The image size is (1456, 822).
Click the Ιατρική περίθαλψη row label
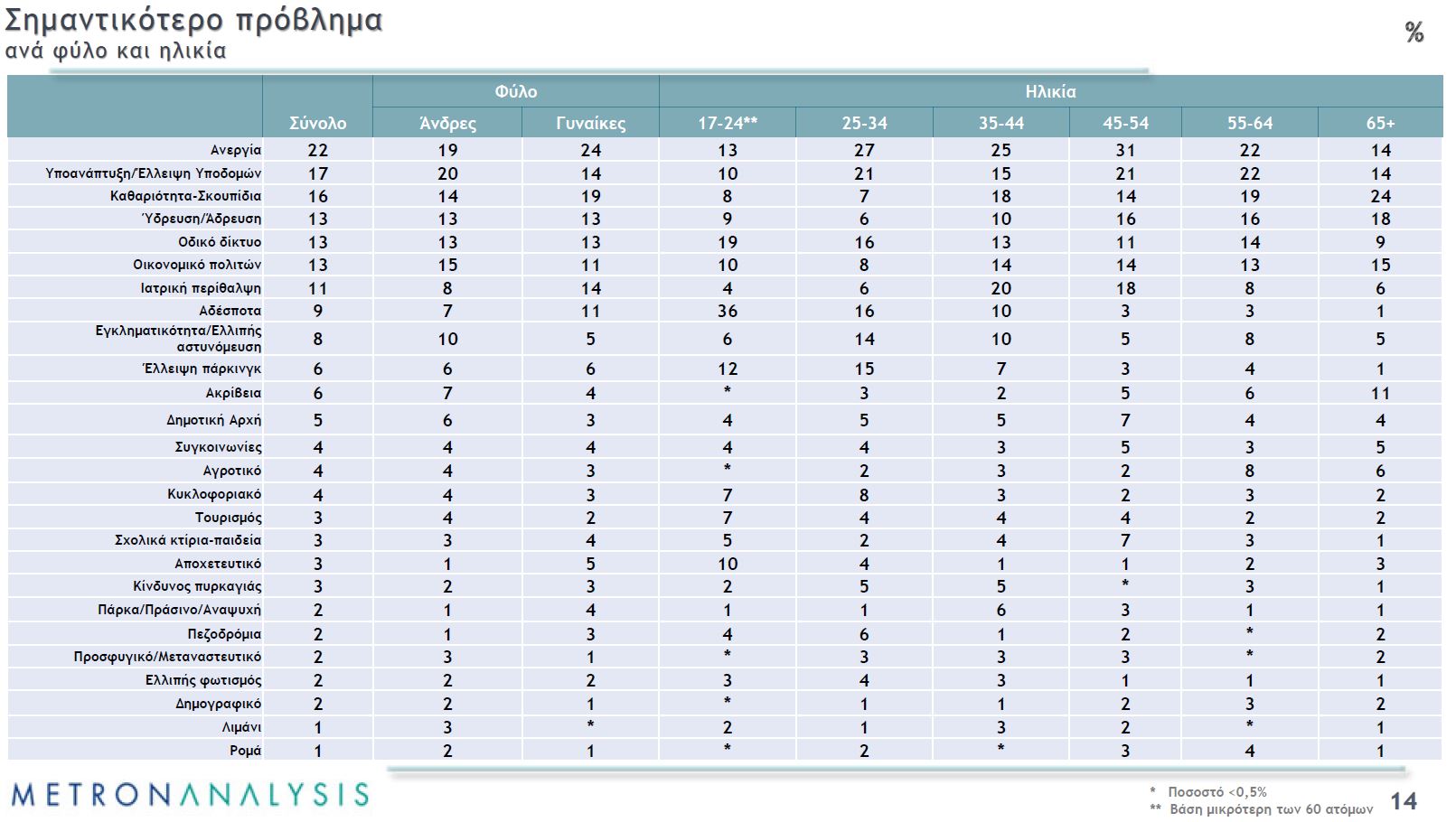(x=201, y=288)
